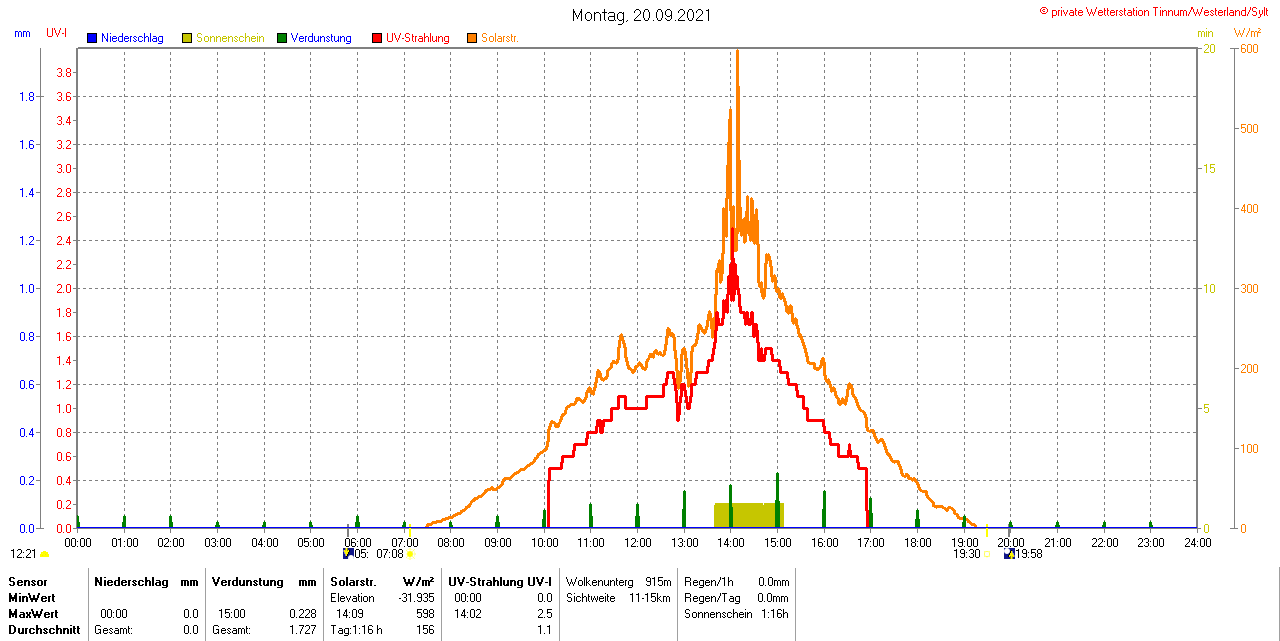Click the 14:00 time axis label
Screen dimensions: 1280x641
[x=731, y=543]
